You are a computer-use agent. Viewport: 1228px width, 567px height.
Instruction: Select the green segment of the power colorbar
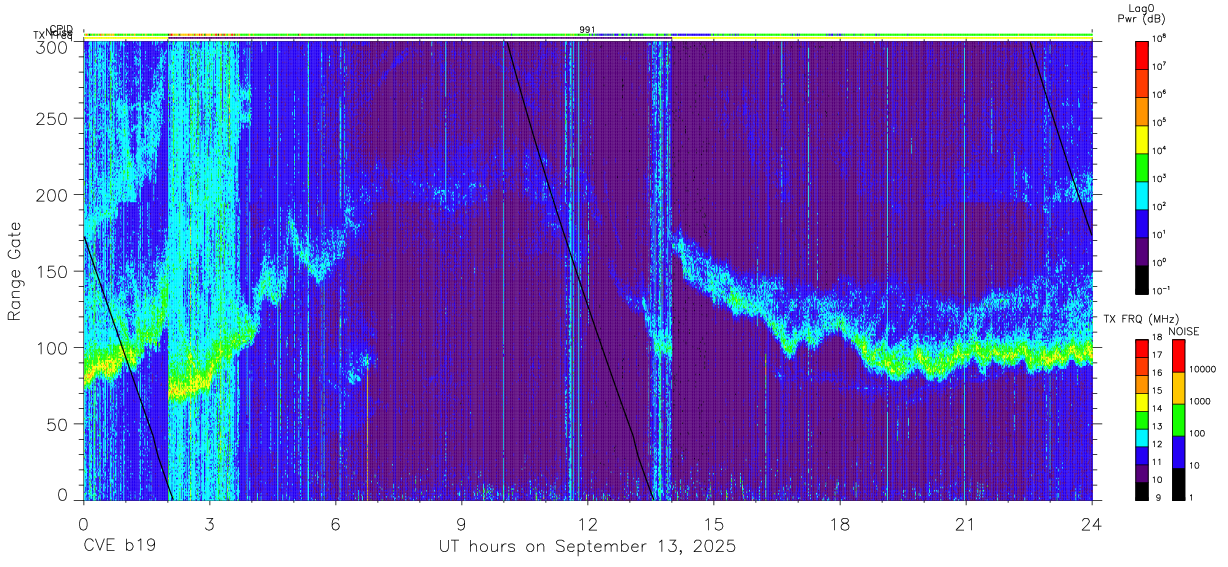(x=1142, y=166)
